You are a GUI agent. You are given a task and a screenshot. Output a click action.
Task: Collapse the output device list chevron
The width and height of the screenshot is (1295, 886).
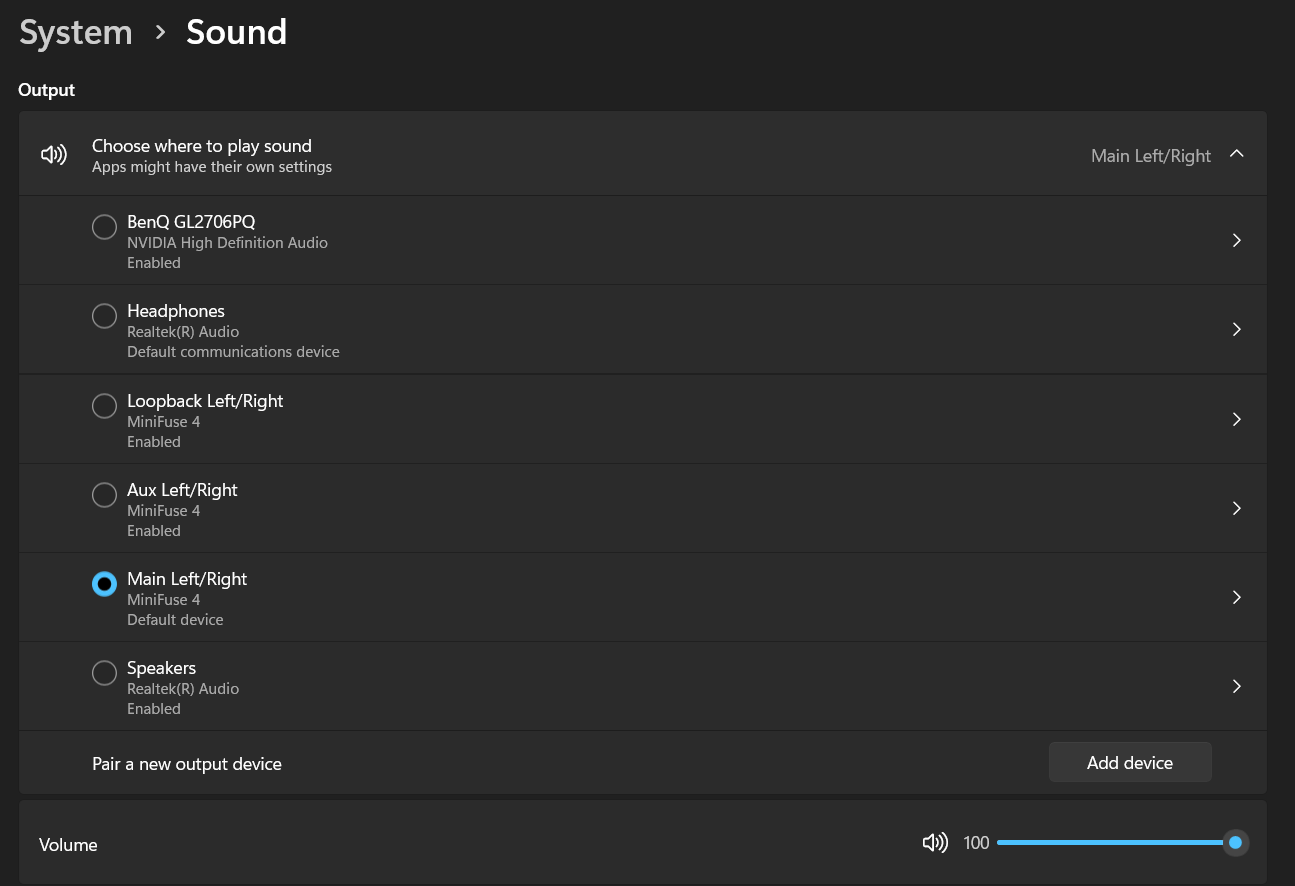pos(1237,154)
